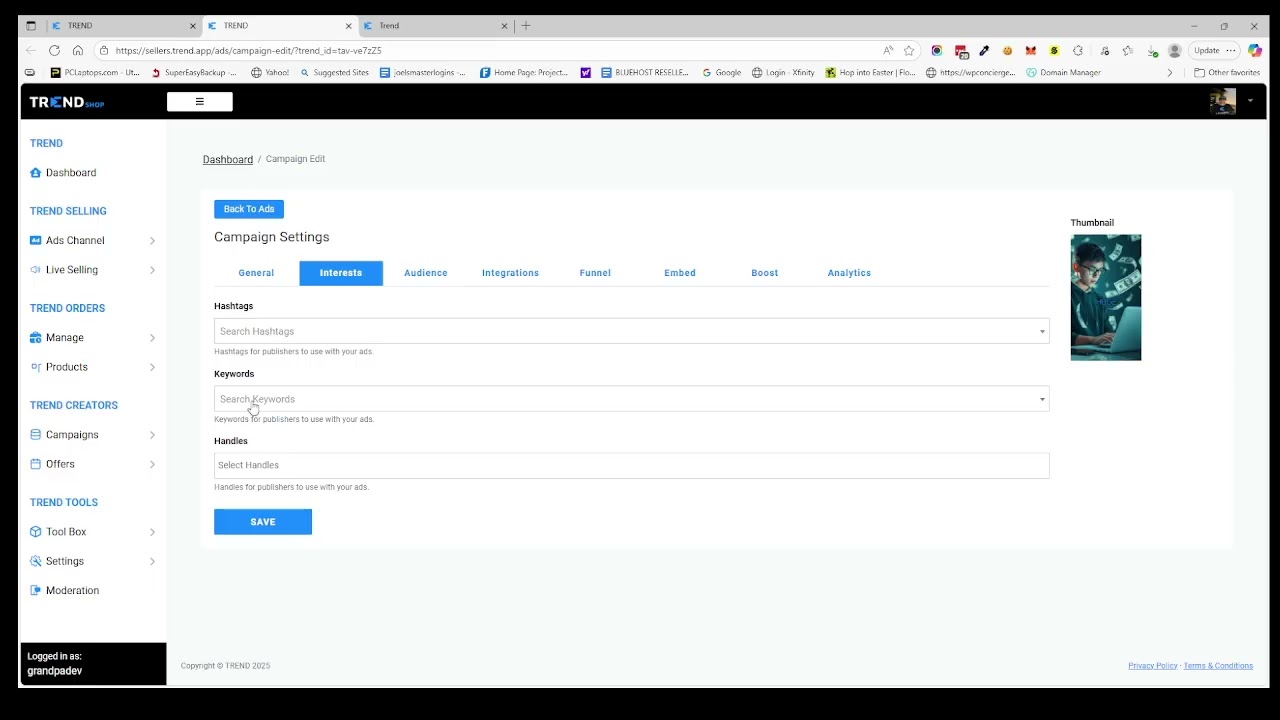Open the Domain Manager bookmark
Image resolution: width=1280 pixels, height=720 pixels.
pyautogui.click(x=1064, y=73)
